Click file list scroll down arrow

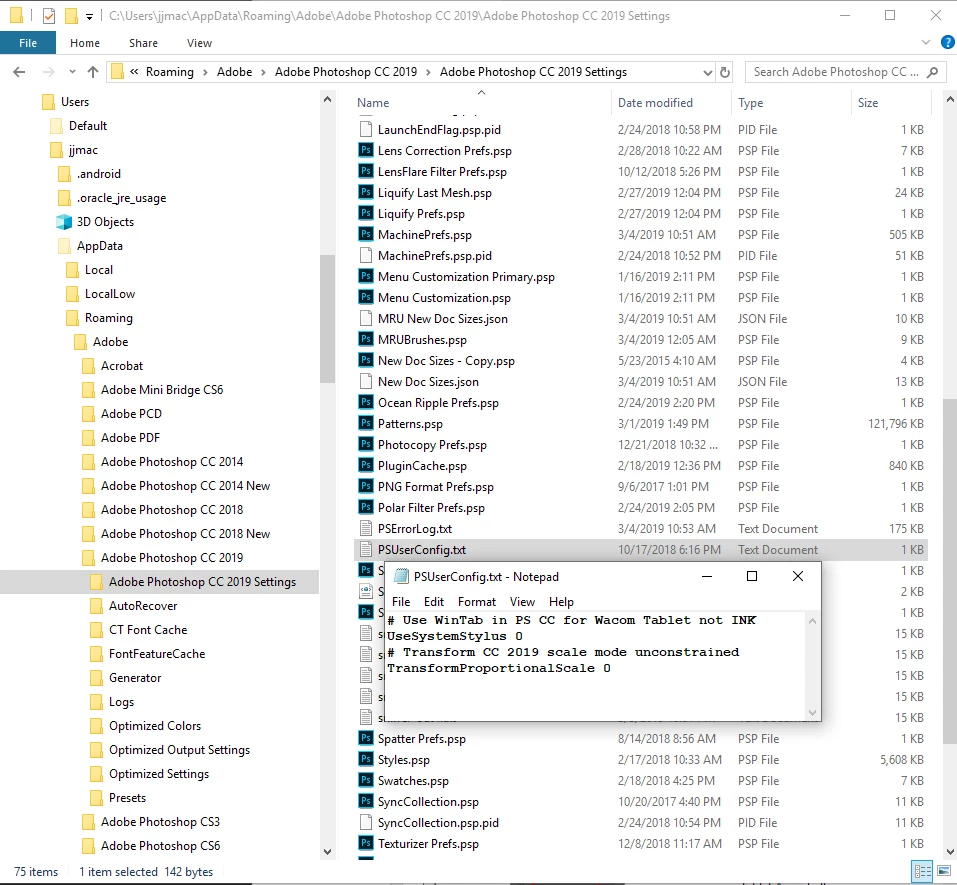pyautogui.click(x=950, y=851)
